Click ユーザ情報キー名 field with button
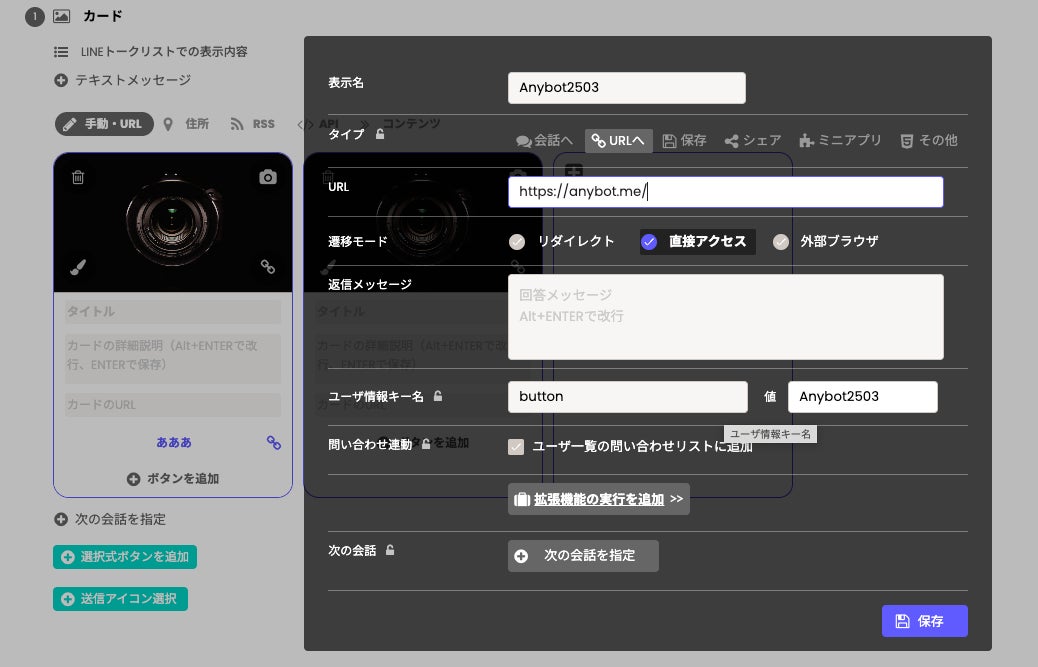Screen dimensions: 1038x667 [628, 397]
